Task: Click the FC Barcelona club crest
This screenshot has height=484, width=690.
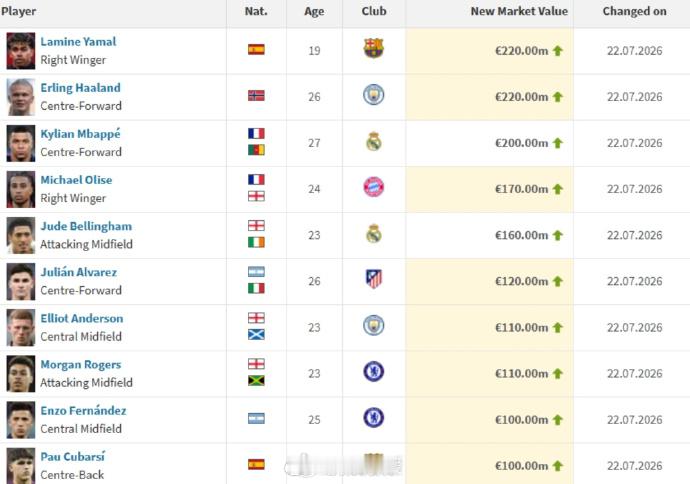Action: pos(374,48)
